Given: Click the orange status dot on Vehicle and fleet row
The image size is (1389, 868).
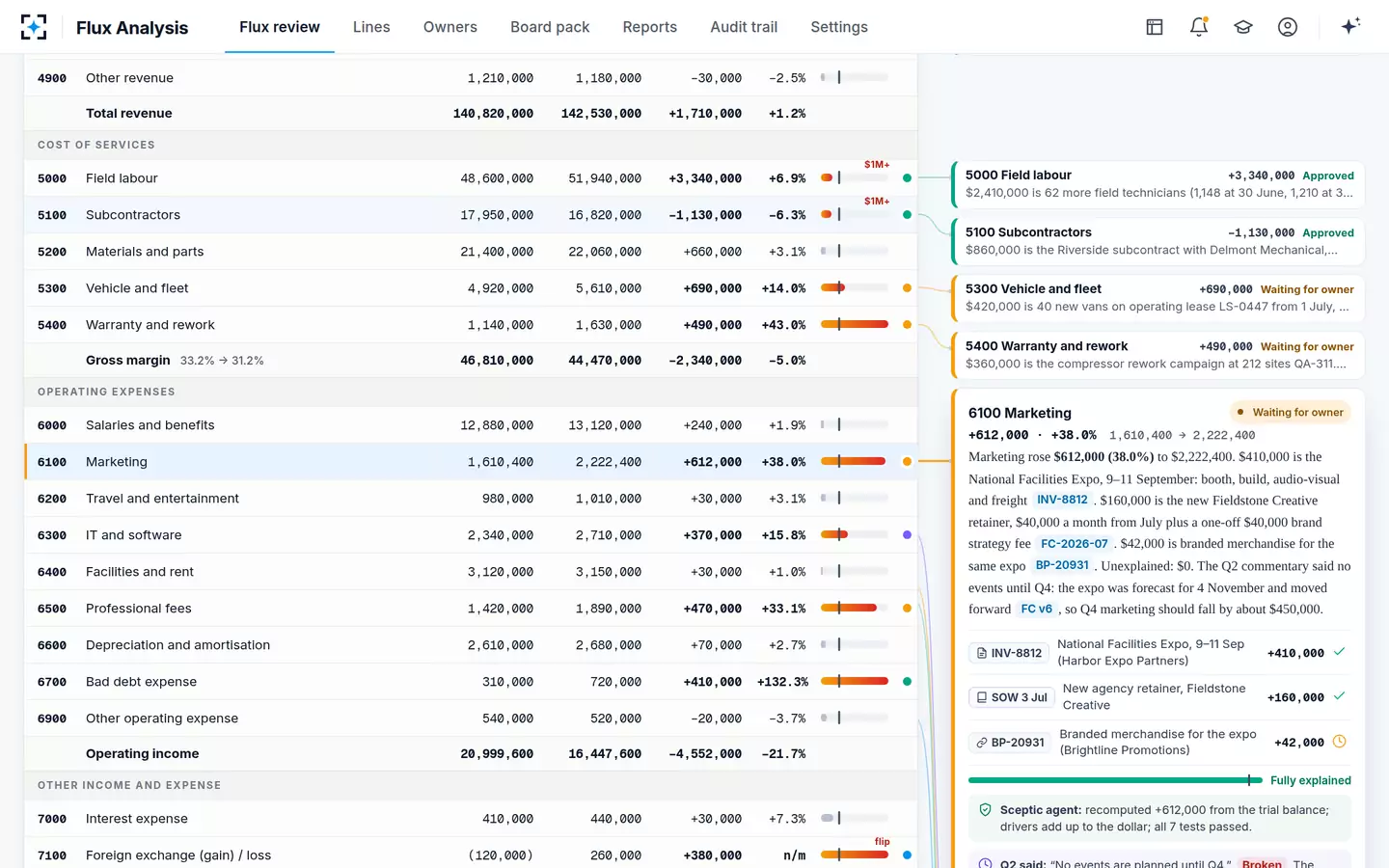Looking at the screenshot, I should [907, 288].
